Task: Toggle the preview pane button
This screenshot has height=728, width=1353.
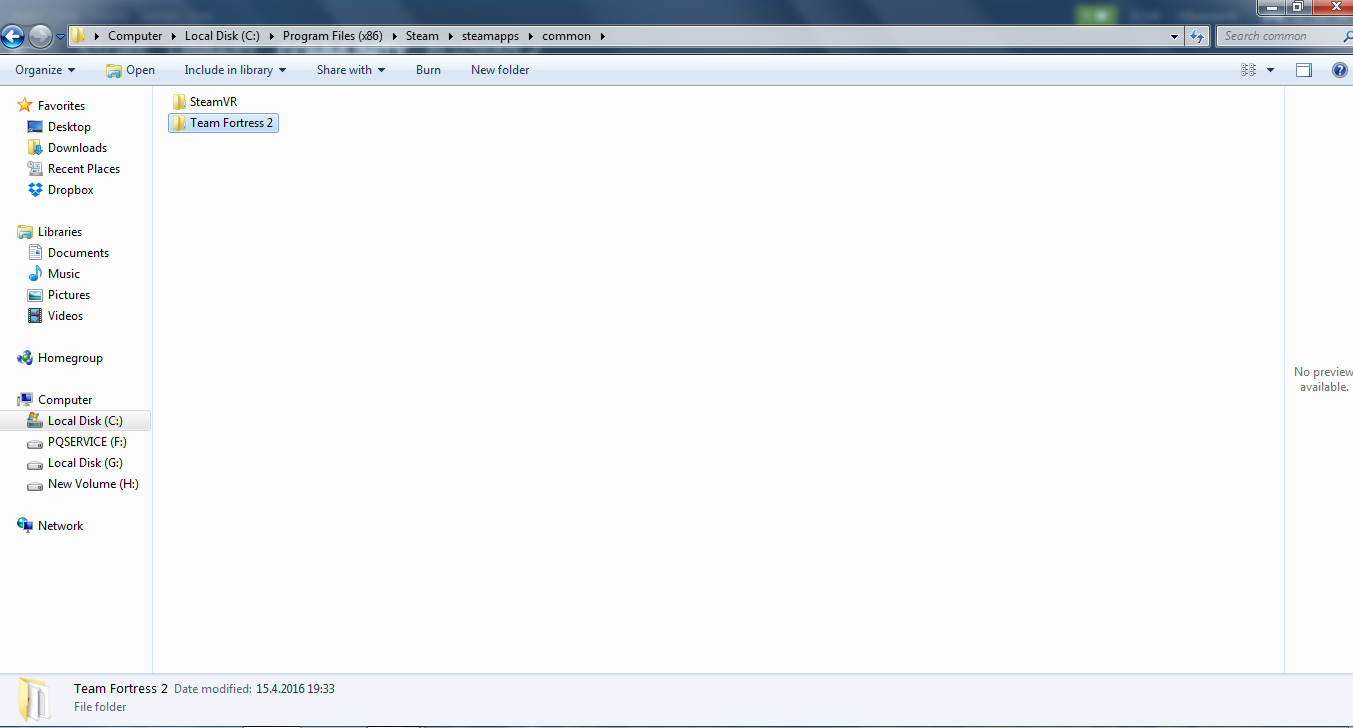Action: (1304, 70)
